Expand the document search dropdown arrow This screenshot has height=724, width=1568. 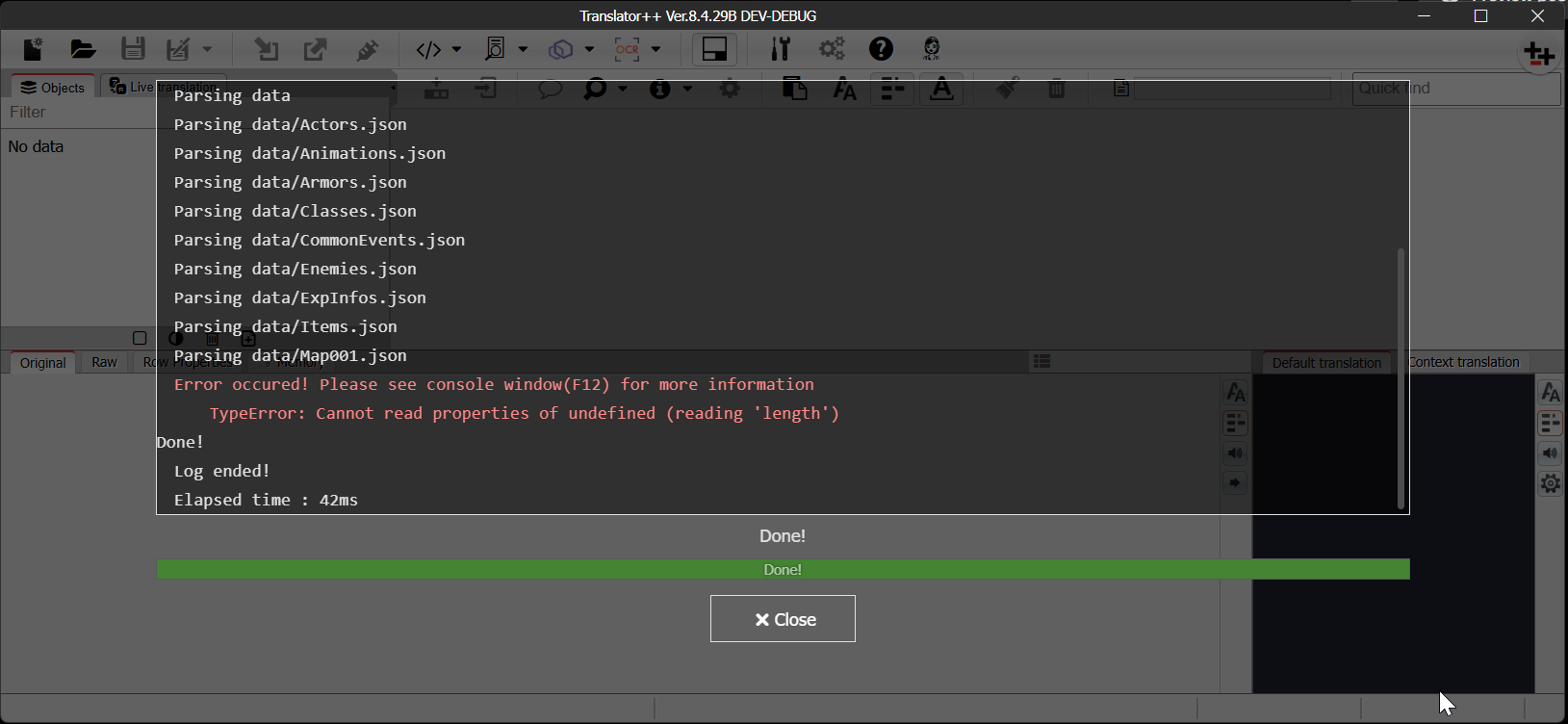(523, 49)
